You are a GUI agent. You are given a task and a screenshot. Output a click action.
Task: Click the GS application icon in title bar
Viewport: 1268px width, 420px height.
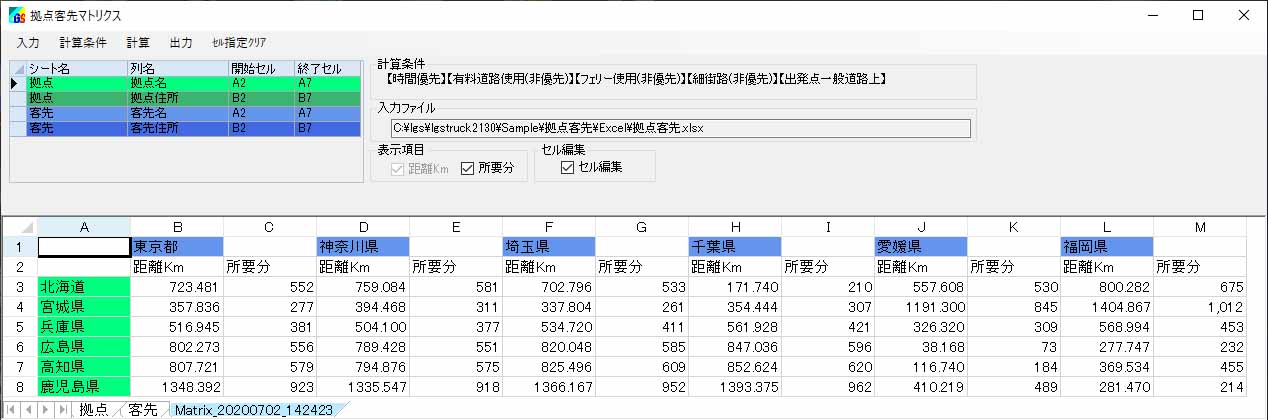(x=15, y=15)
